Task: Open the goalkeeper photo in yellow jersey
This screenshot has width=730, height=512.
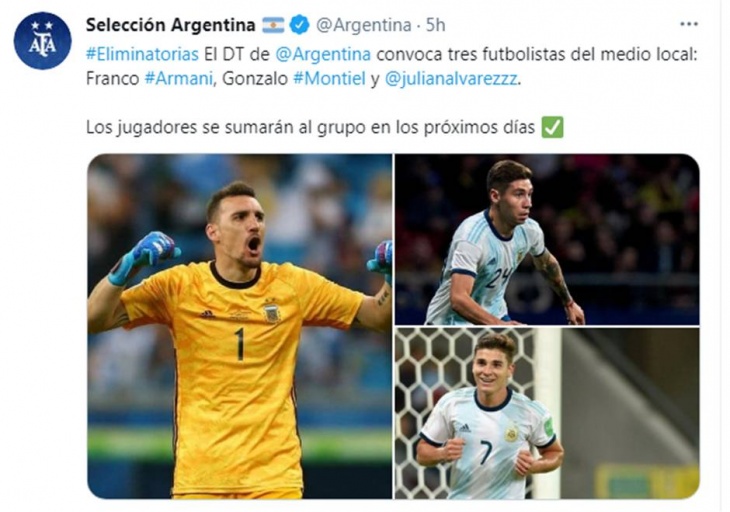Action: (239, 326)
